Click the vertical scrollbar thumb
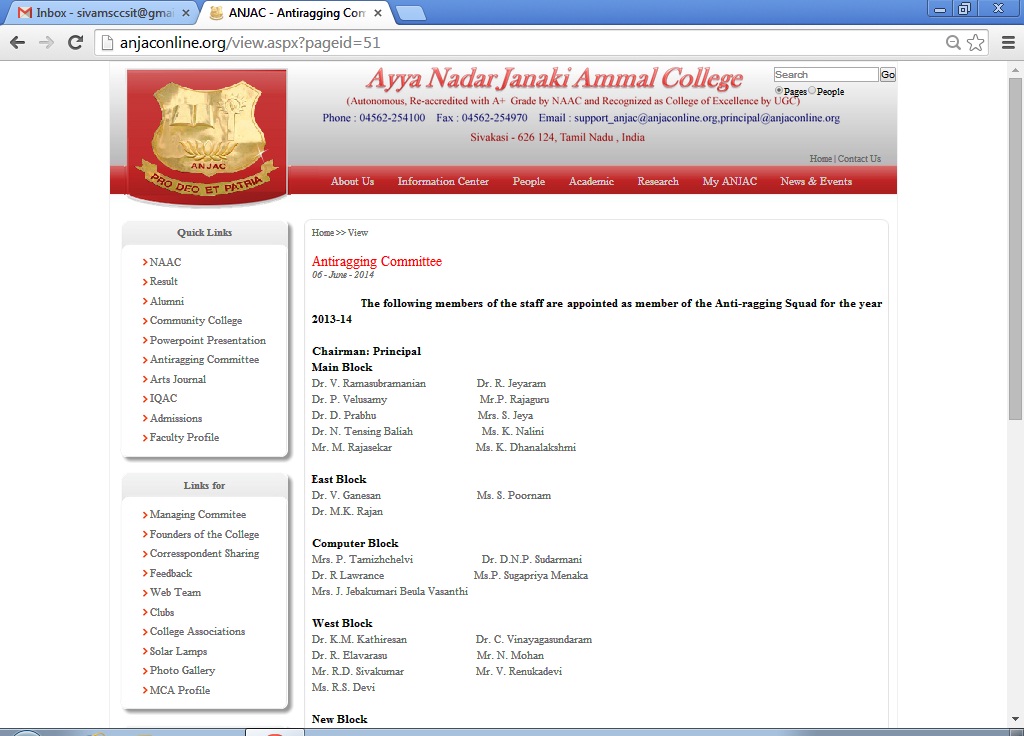 point(1015,248)
